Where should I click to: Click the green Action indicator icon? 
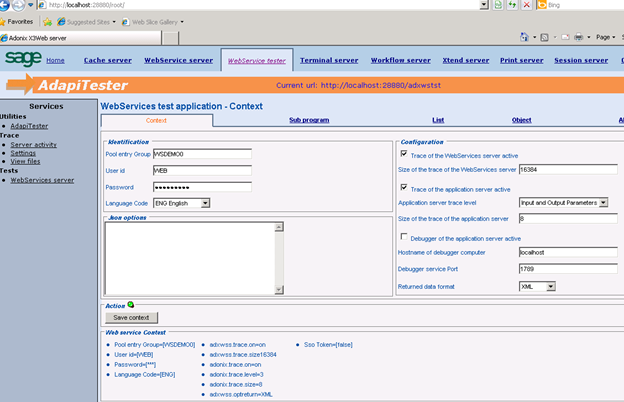click(x=130, y=304)
